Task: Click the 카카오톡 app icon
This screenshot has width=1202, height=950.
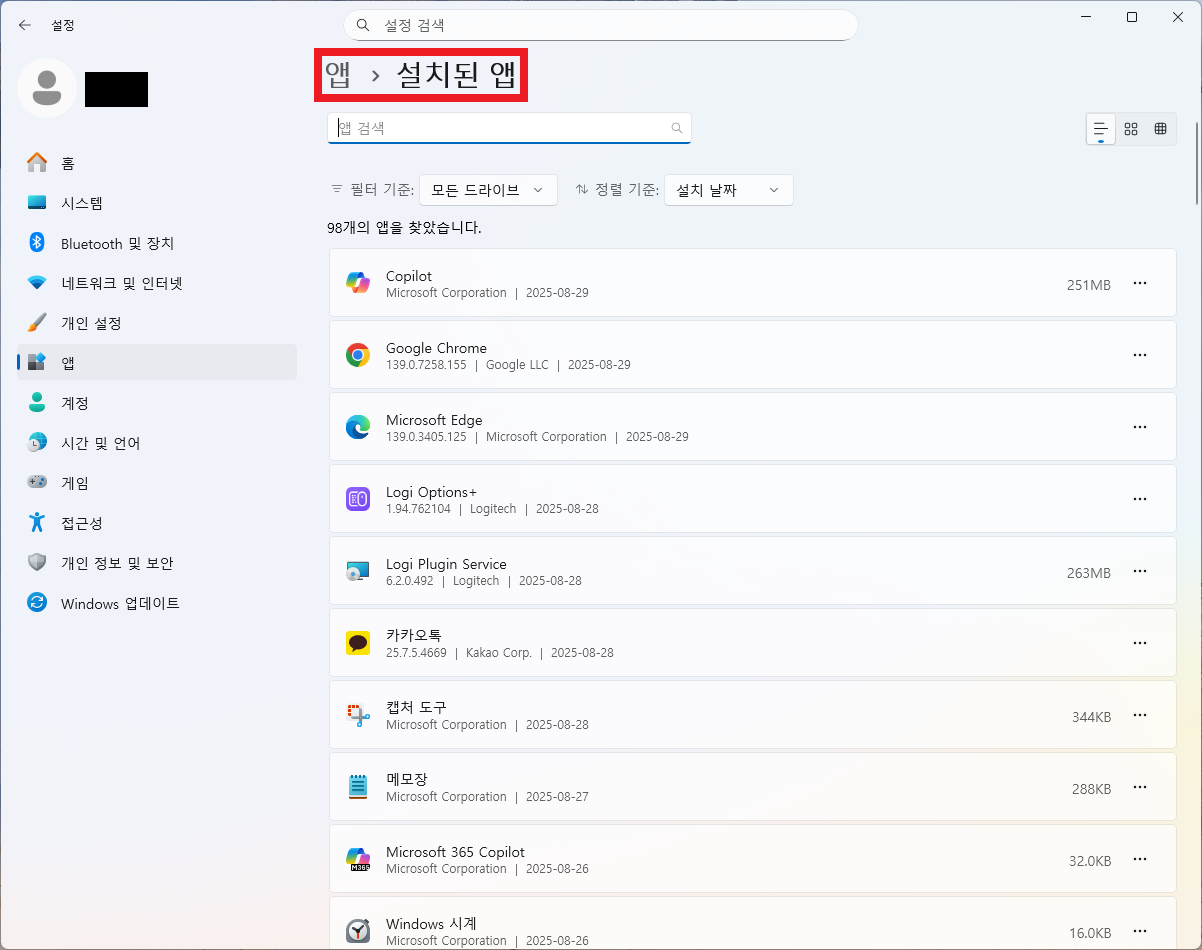Action: [358, 643]
